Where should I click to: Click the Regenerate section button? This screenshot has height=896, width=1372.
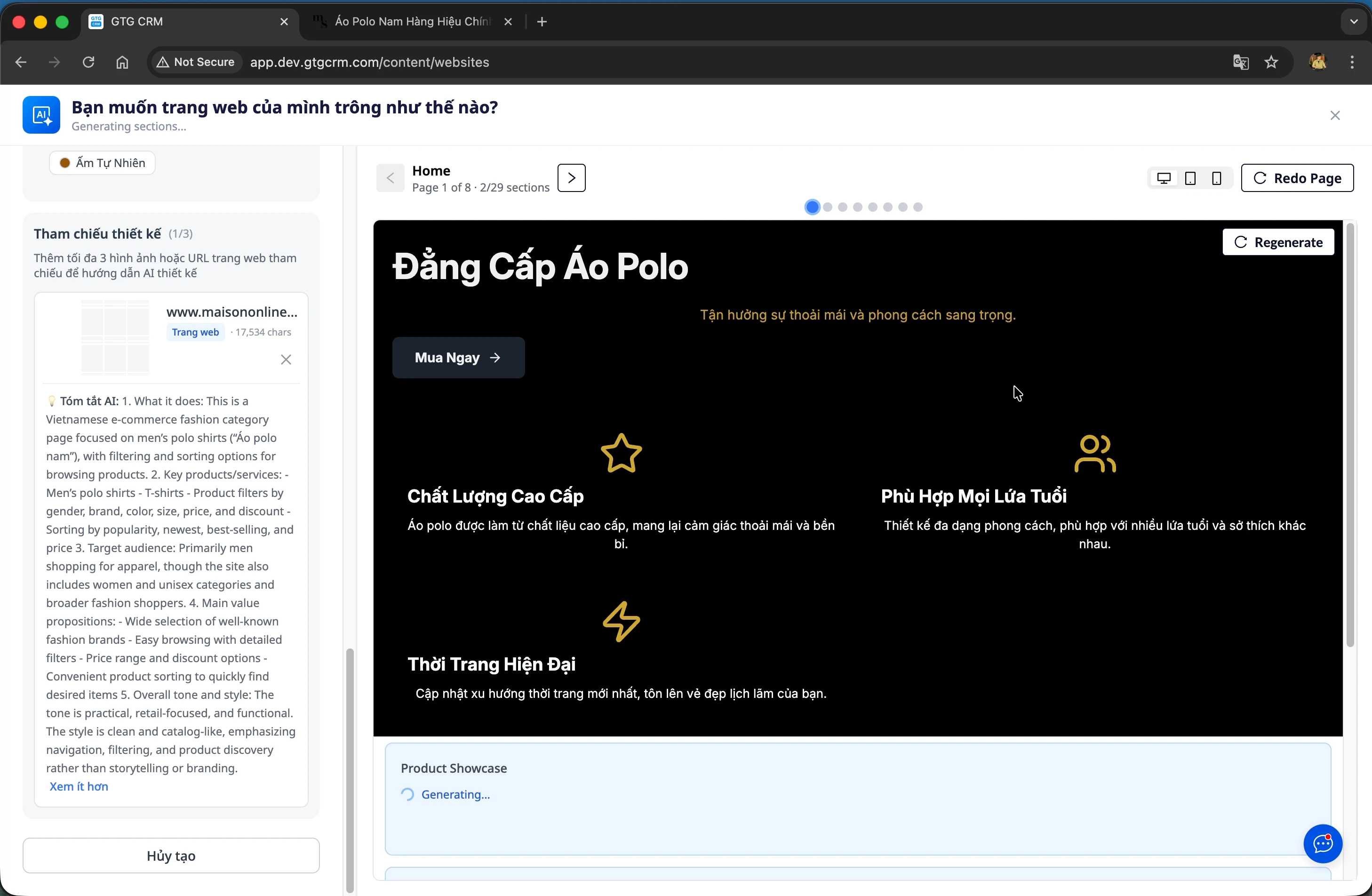1278,242
